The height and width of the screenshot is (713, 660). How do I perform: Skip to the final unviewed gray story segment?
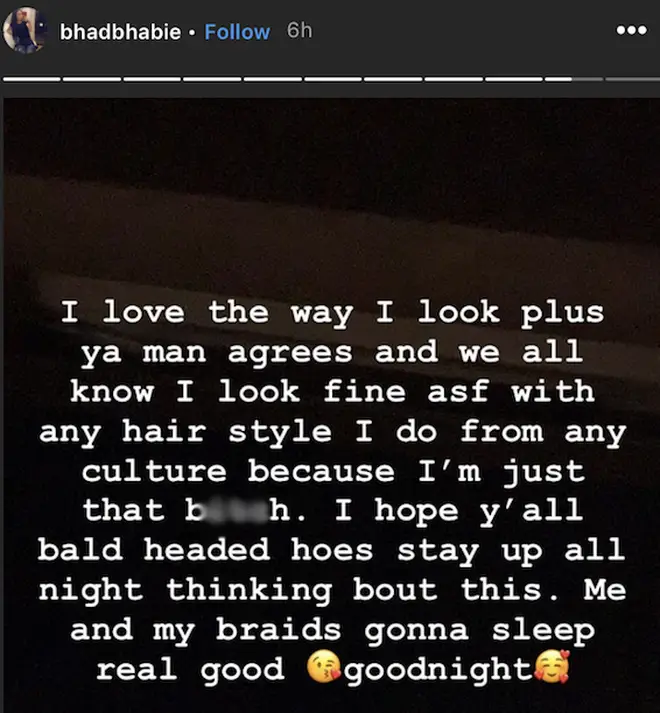pyautogui.click(x=633, y=79)
